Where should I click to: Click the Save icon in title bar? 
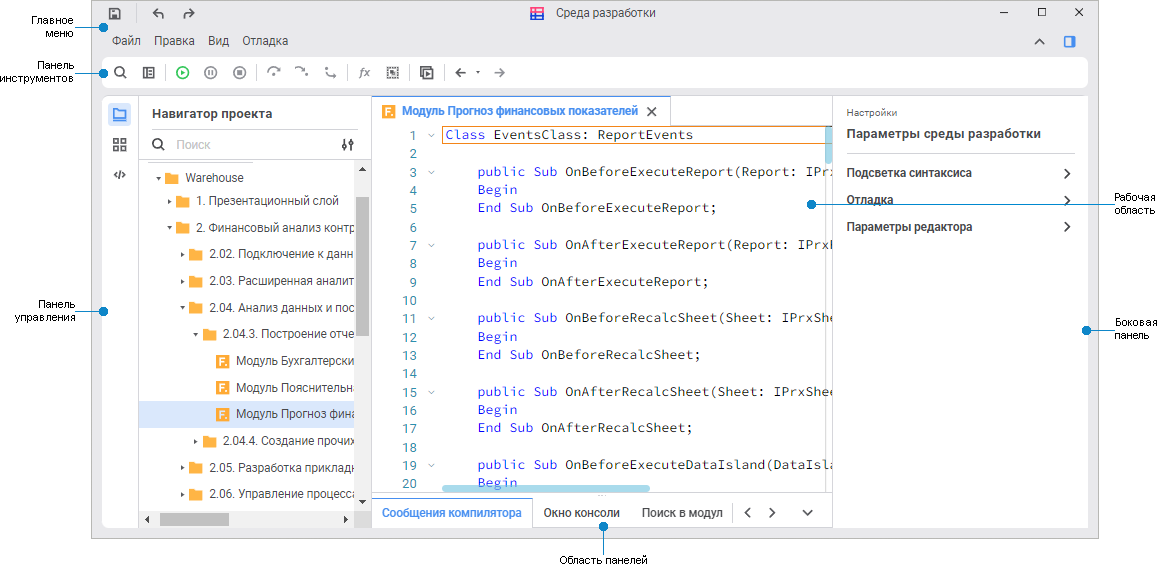coord(115,14)
